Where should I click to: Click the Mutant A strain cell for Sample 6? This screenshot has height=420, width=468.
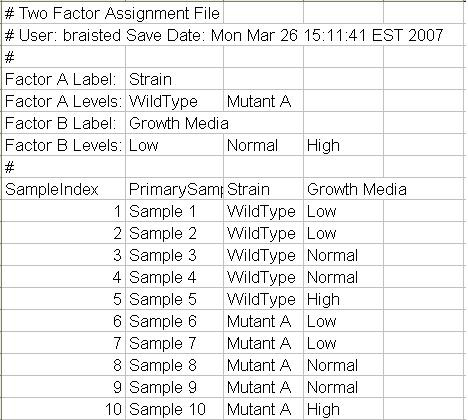click(263, 321)
